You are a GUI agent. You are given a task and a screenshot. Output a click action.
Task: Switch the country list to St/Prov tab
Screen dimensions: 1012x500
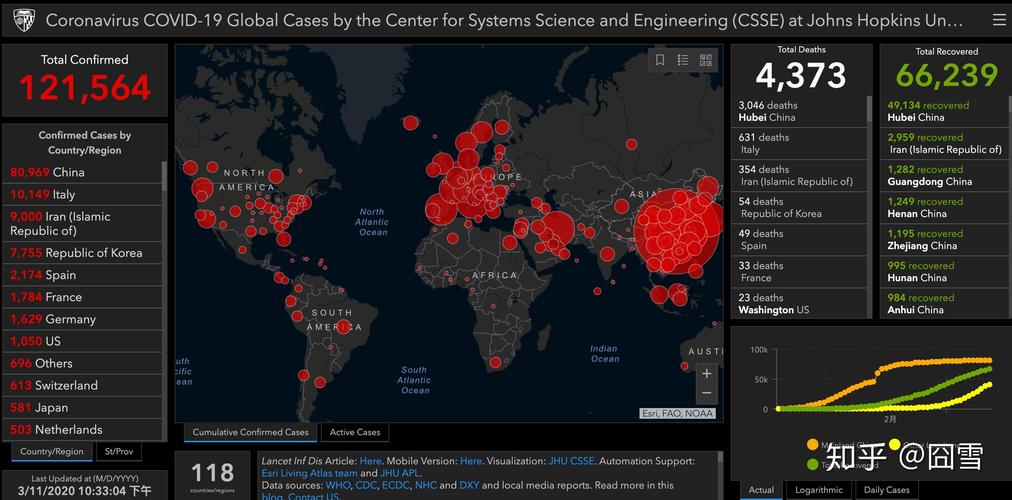[119, 451]
